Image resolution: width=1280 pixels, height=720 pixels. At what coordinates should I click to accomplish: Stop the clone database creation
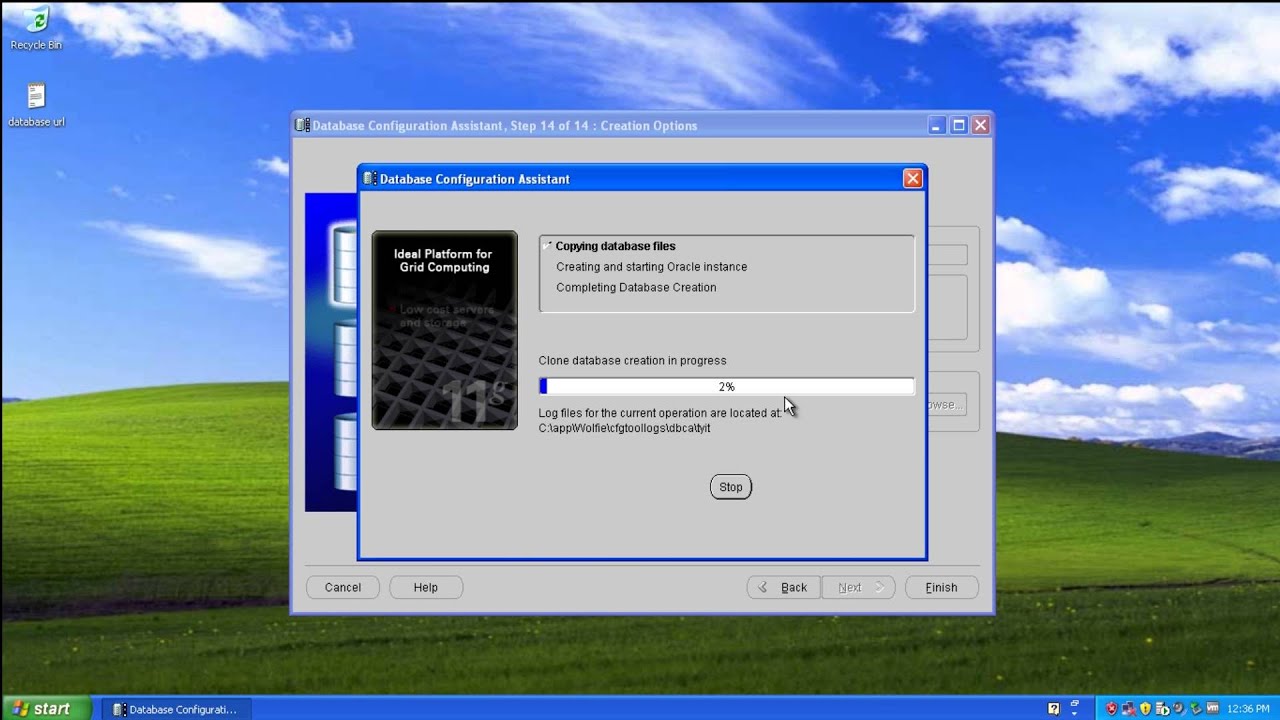coord(731,487)
